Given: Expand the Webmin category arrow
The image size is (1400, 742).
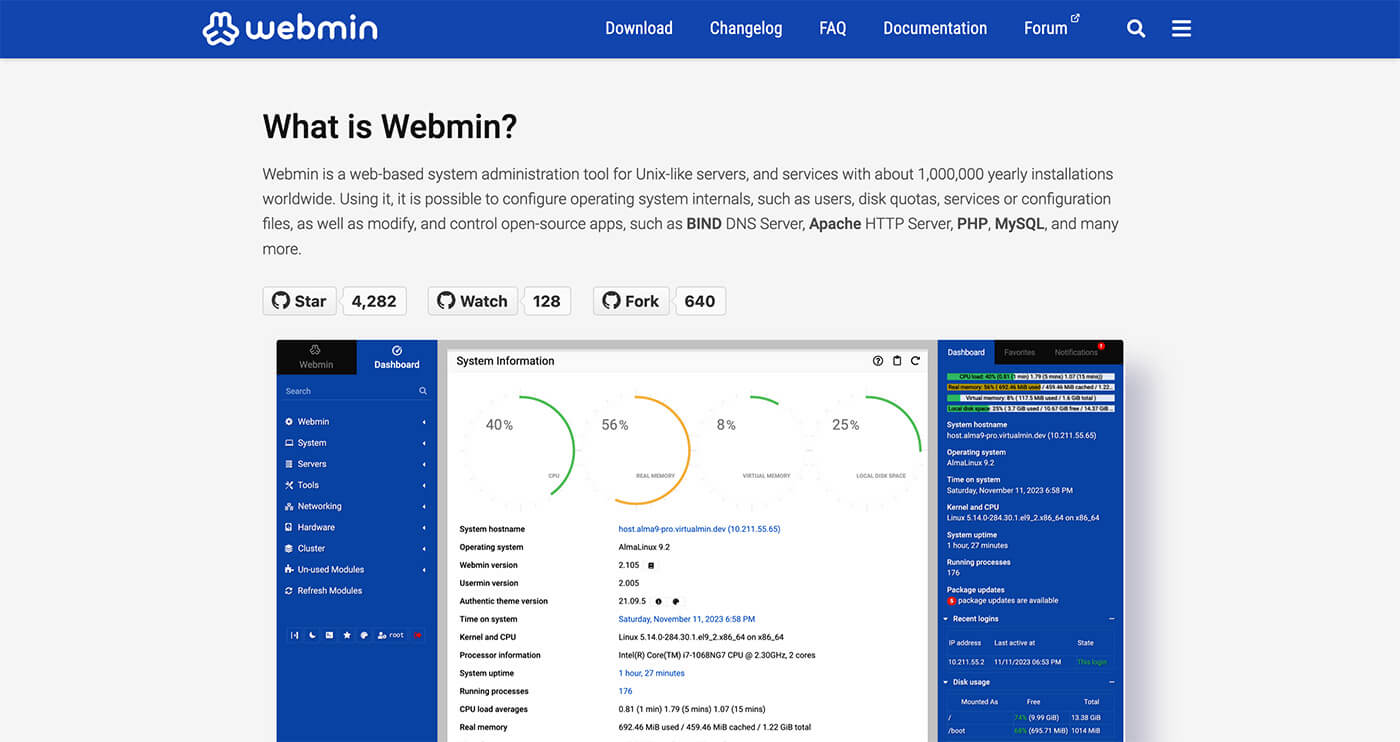Looking at the screenshot, I should (424, 422).
